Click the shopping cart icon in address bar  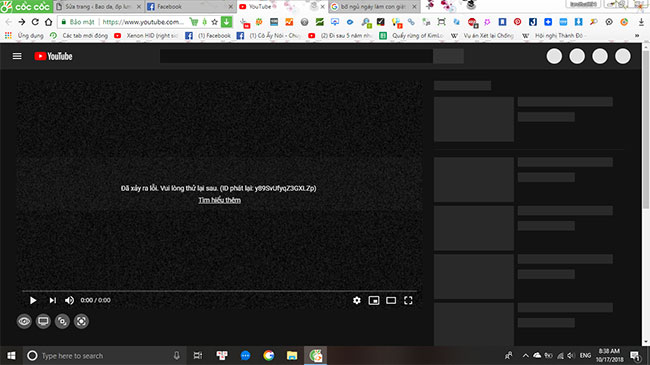(194, 22)
